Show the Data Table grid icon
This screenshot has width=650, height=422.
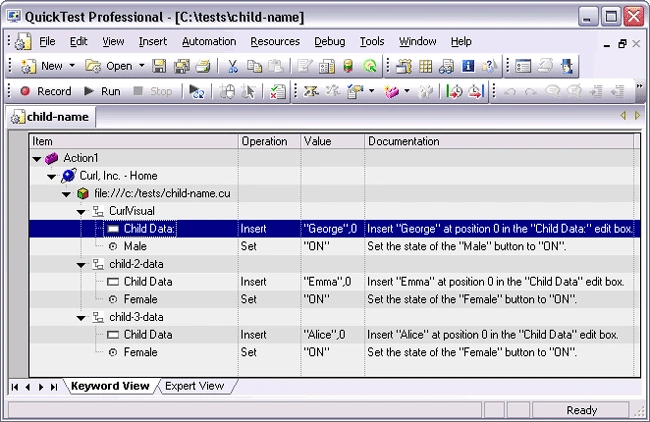click(425, 66)
